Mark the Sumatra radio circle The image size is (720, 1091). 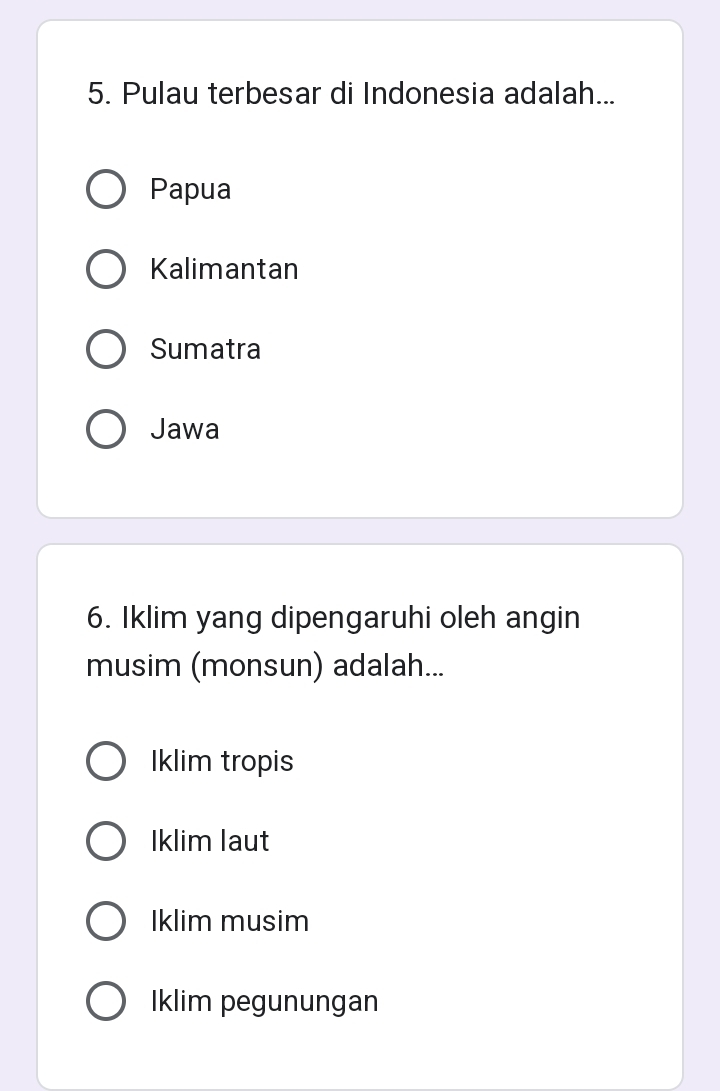(106, 350)
